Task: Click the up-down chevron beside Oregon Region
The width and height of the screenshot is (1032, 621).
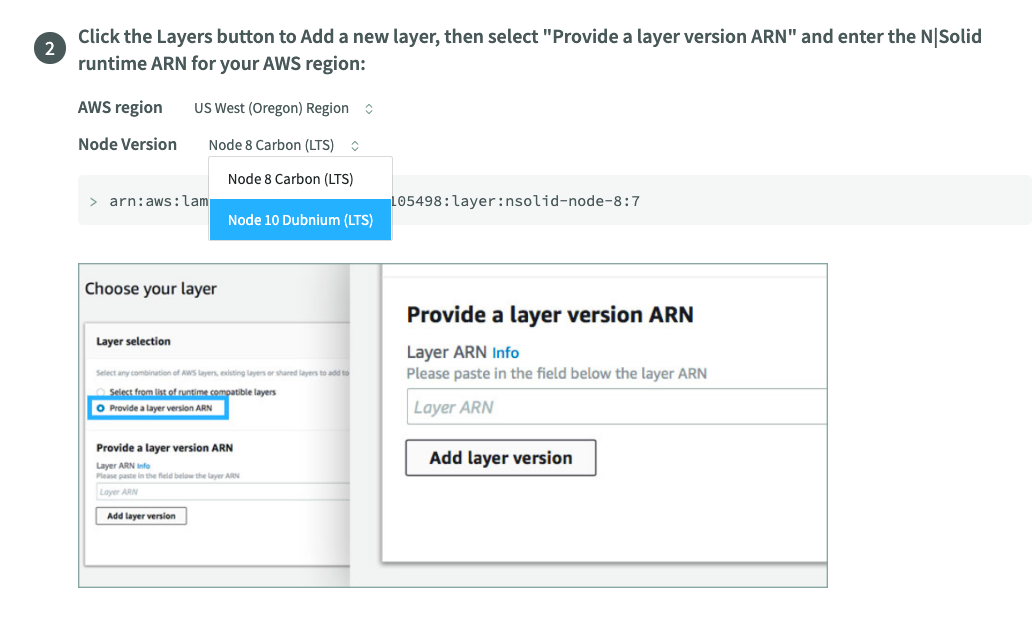Action: tap(369, 109)
